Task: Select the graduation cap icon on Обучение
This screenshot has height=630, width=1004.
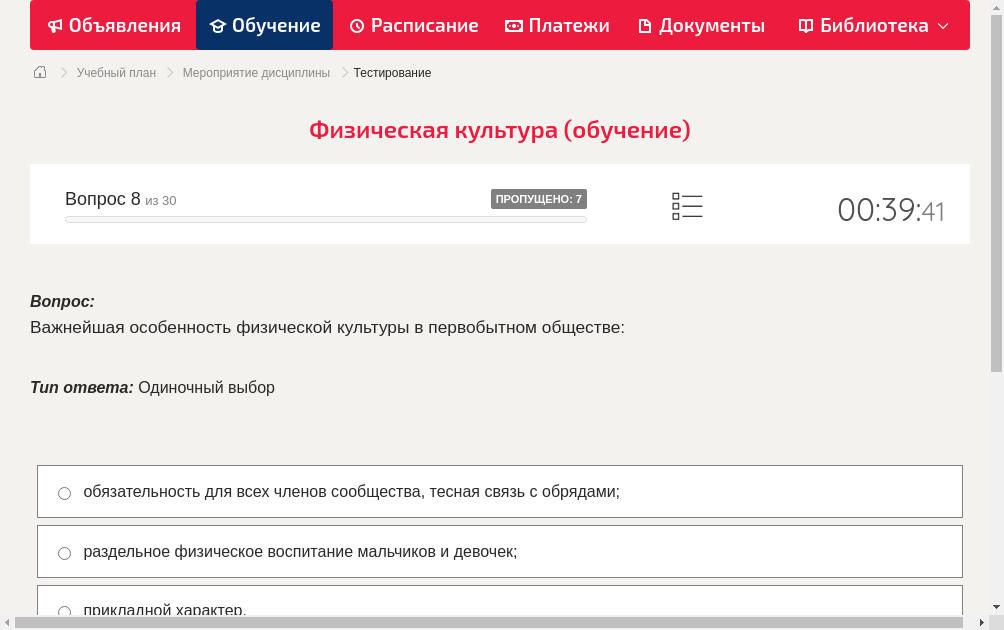Action: pos(219,25)
